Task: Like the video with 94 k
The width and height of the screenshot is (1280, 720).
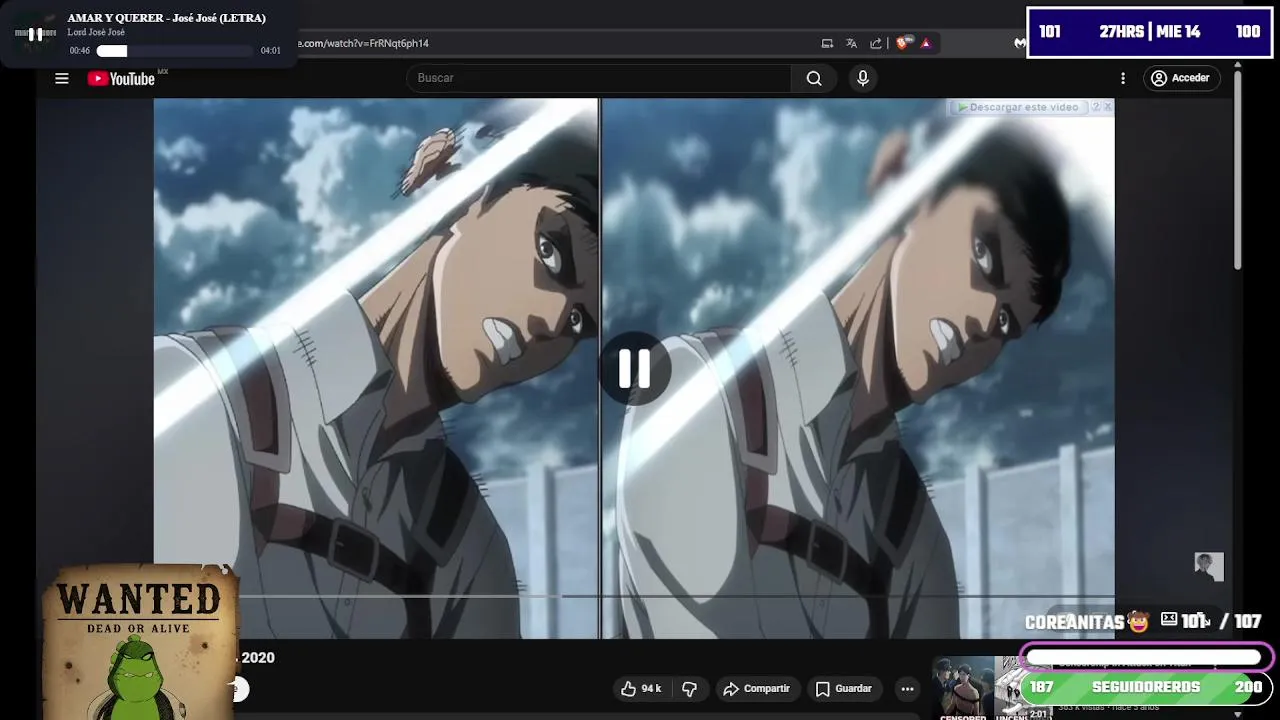Action: coord(641,688)
